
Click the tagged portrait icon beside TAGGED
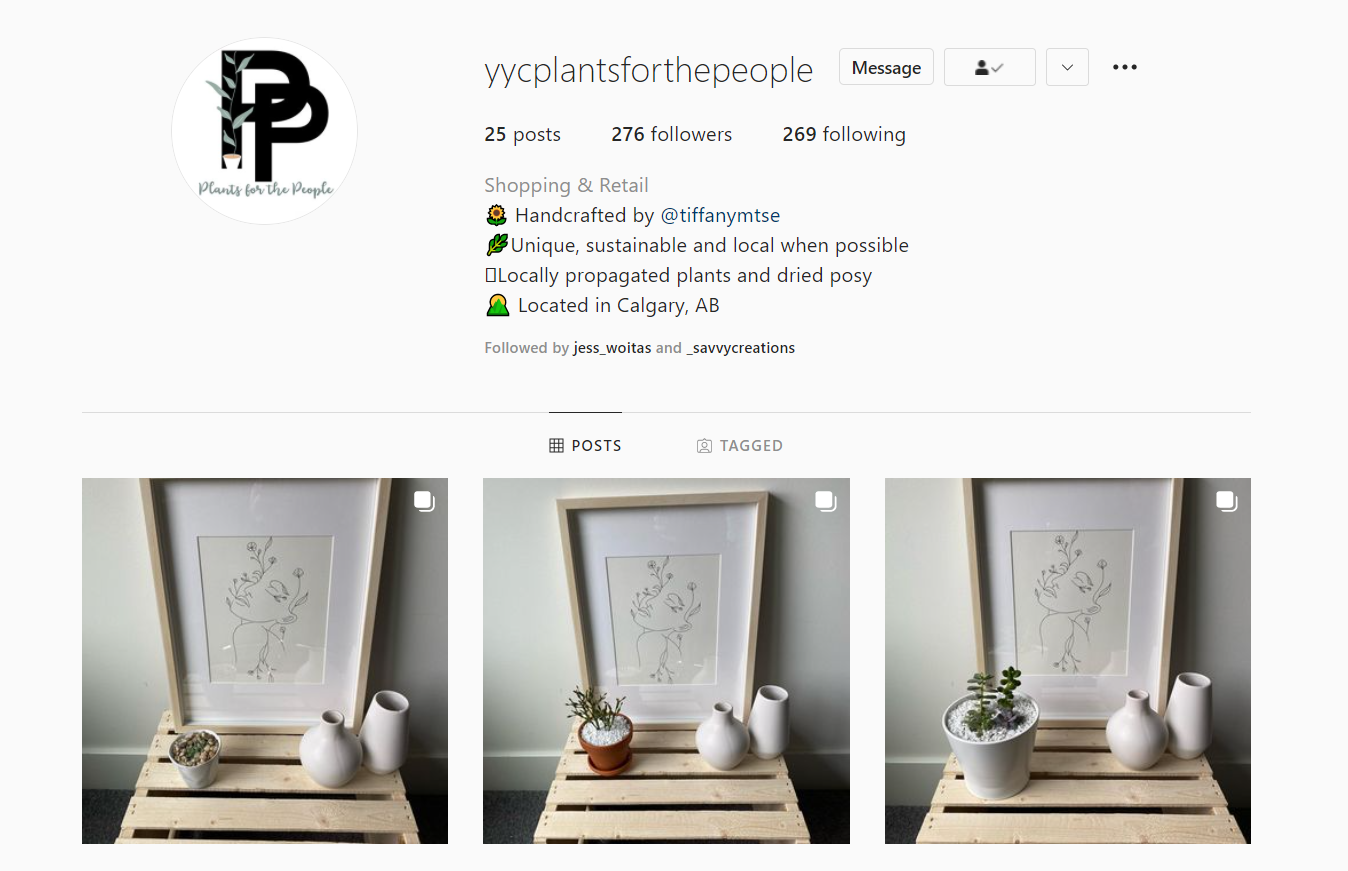pos(704,446)
